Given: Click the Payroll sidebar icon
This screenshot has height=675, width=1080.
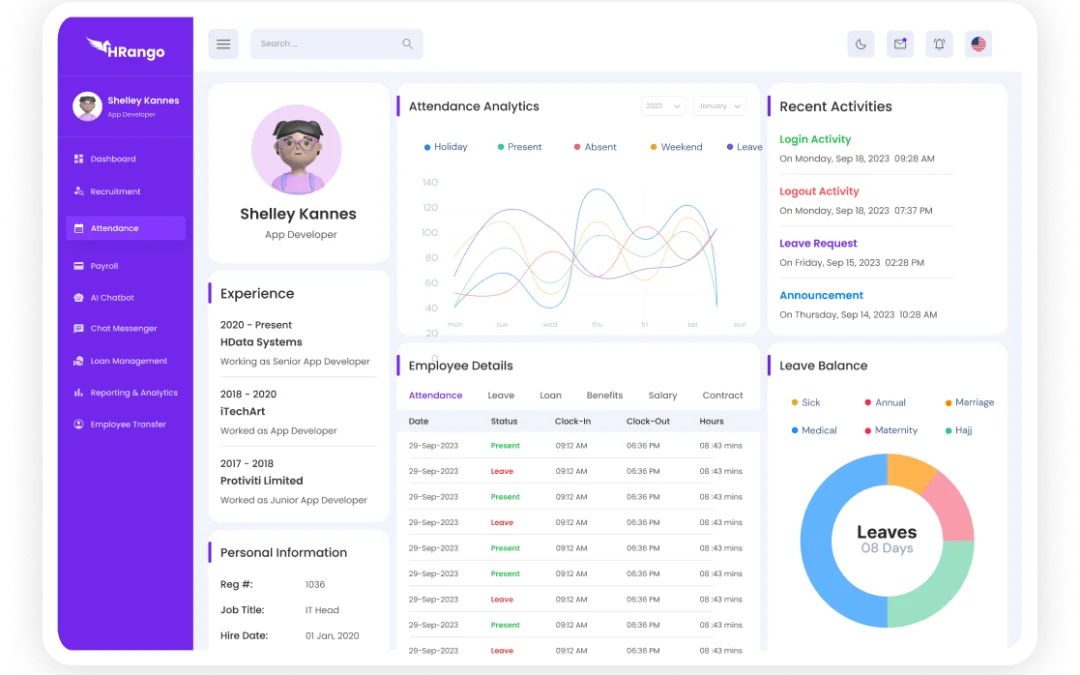Looking at the screenshot, I should coord(79,266).
